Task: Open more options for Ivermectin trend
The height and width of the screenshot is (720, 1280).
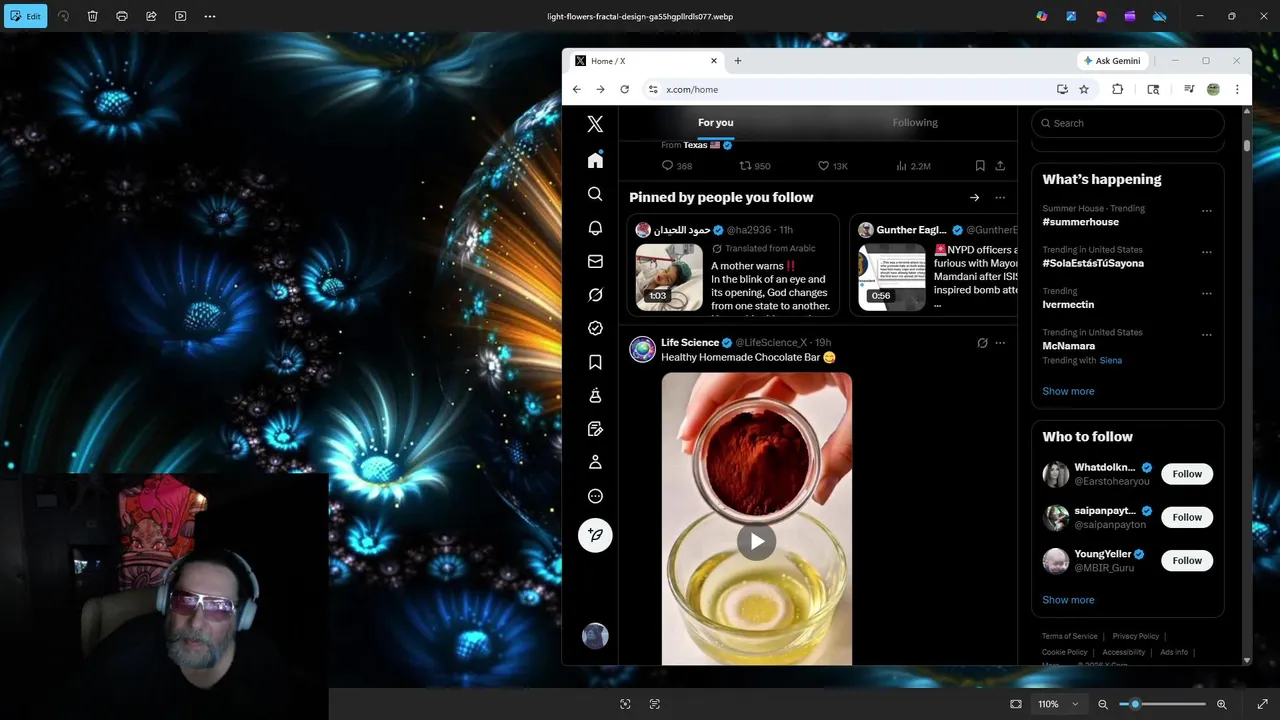Action: pos(1207,293)
